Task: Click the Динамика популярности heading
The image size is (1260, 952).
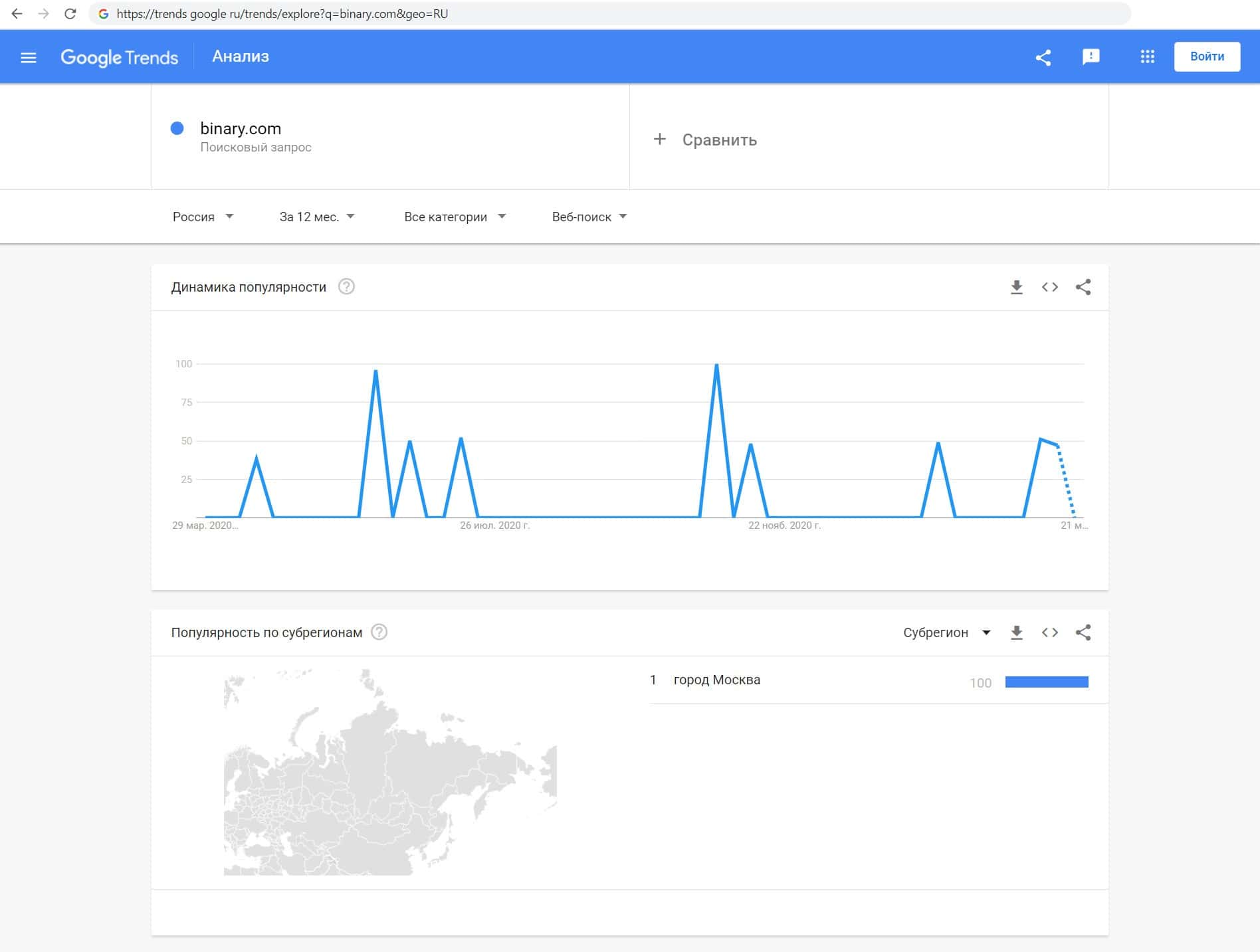Action: tap(249, 287)
